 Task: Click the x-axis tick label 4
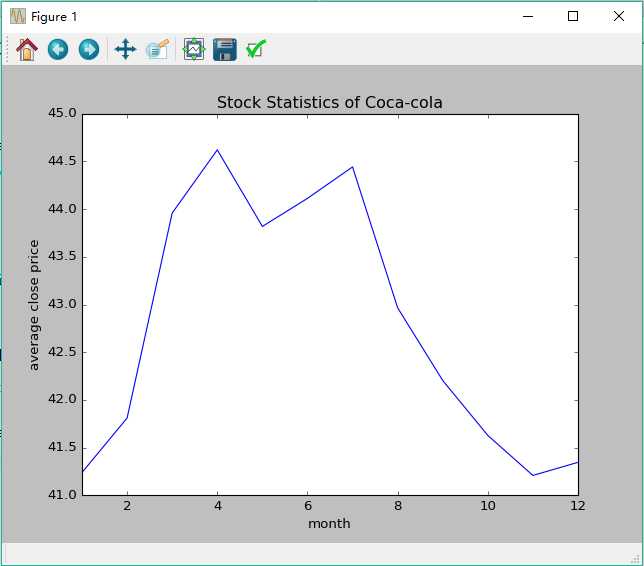218,506
